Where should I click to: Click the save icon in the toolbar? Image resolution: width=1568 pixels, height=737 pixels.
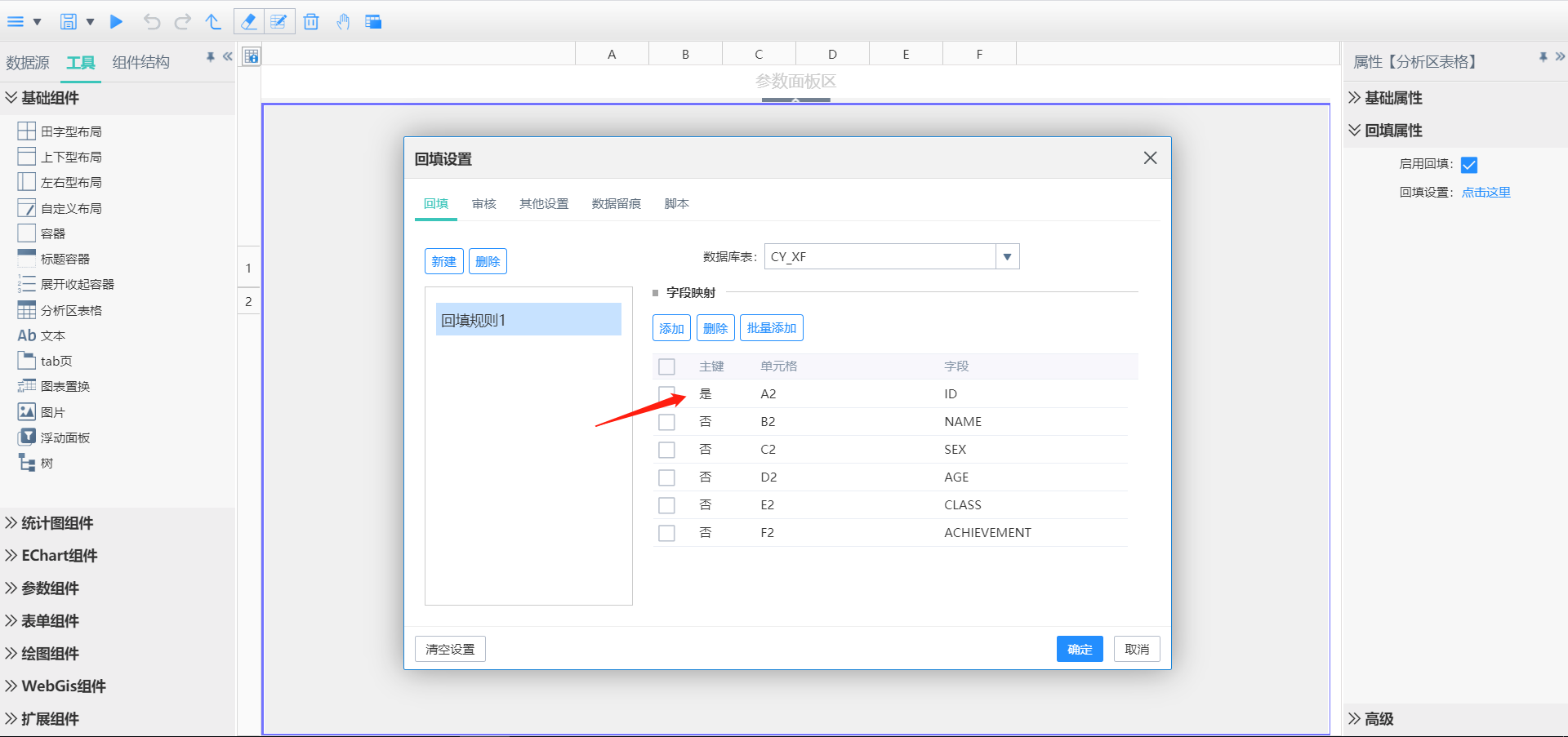click(x=69, y=22)
